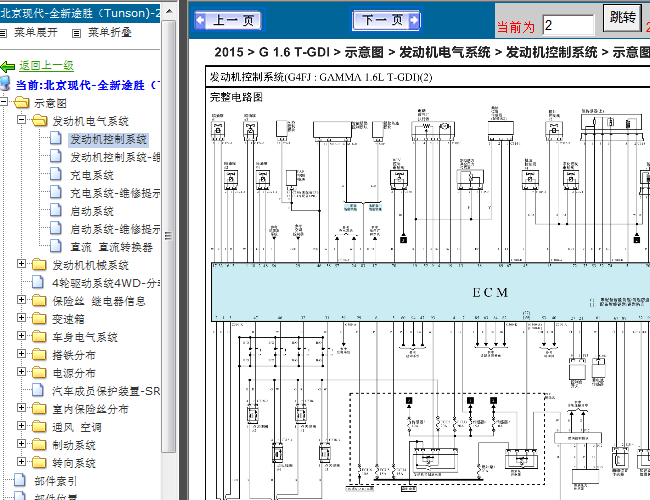Click the left panel vertical scrollbar thumb
This screenshot has width=650, height=500.
pos(169,236)
